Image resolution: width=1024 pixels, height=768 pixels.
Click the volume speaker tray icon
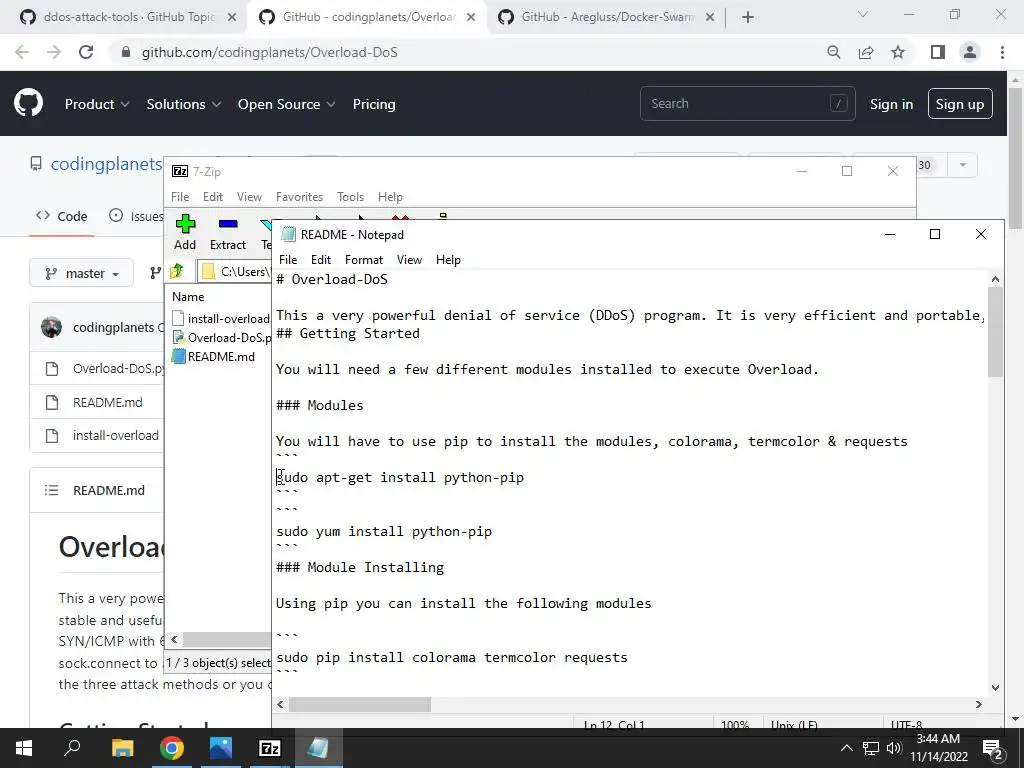[x=893, y=748]
